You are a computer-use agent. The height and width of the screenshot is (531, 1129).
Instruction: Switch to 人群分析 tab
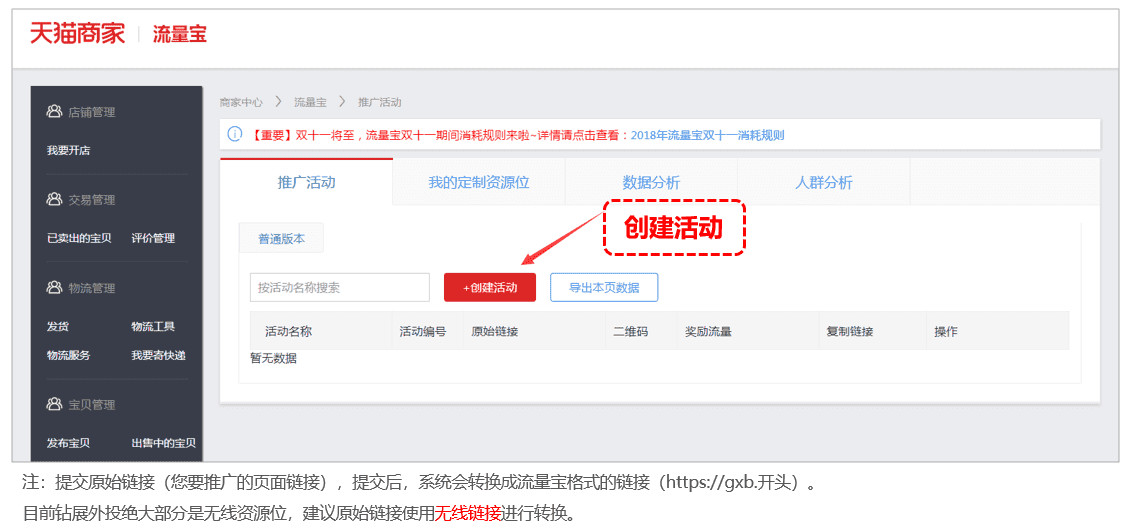tap(824, 182)
